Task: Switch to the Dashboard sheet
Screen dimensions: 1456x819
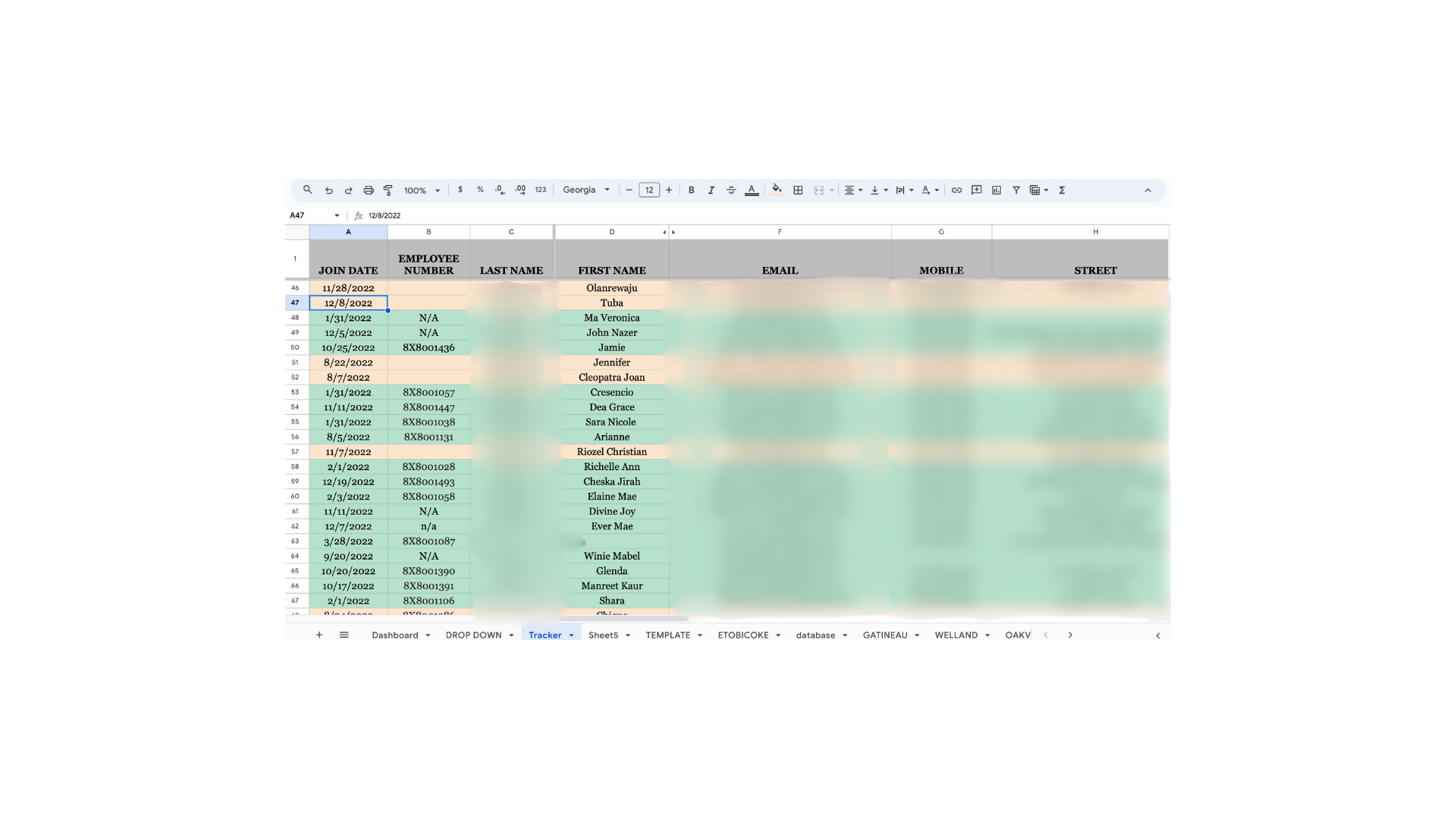Action: (x=396, y=635)
